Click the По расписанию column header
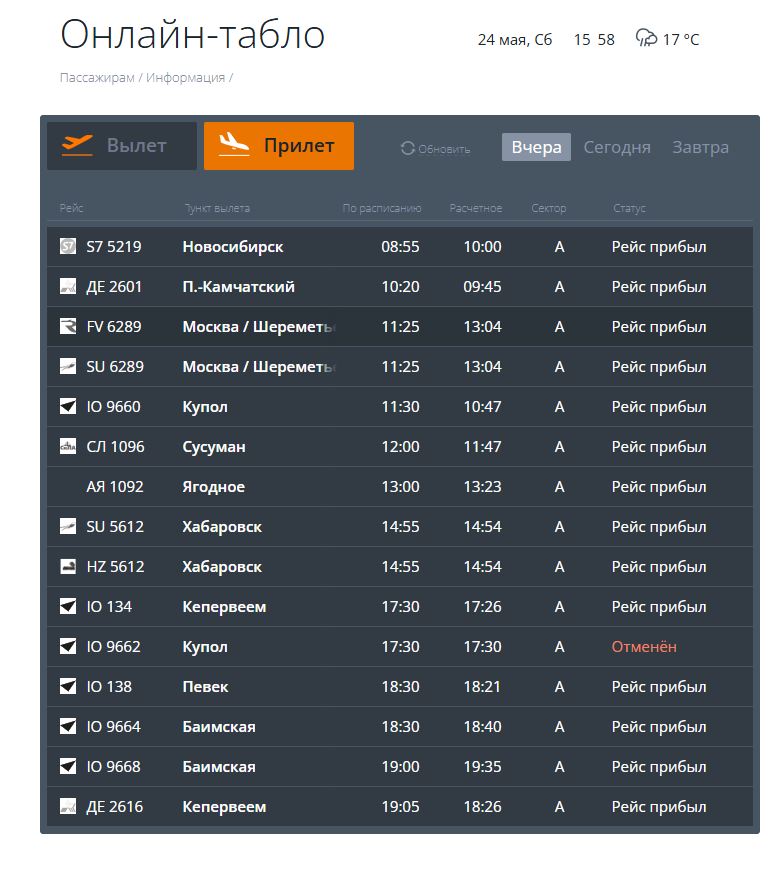The width and height of the screenshot is (782, 888). (x=382, y=208)
